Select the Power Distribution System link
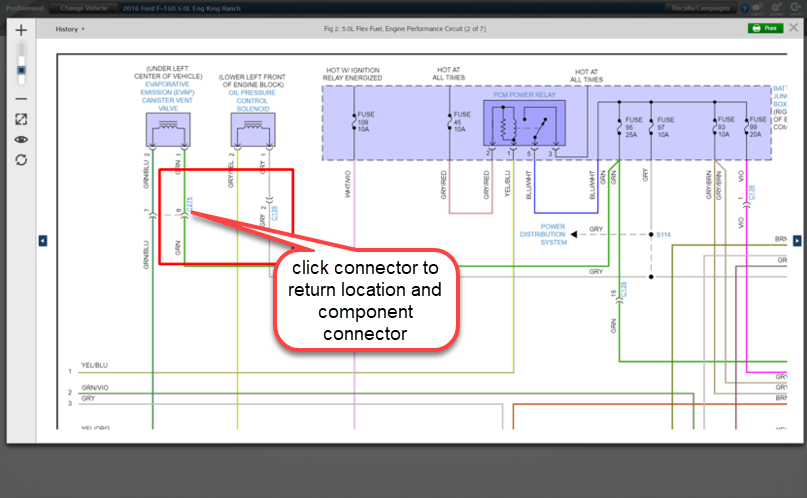Viewport: 807px width, 498px height. point(543,234)
